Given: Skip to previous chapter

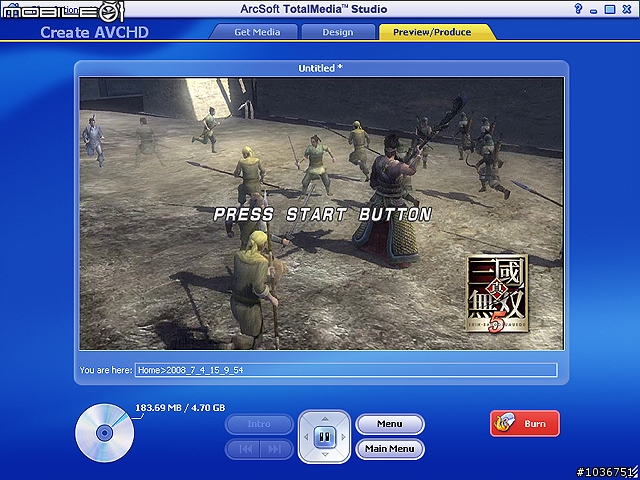Looking at the screenshot, I should 246,449.
